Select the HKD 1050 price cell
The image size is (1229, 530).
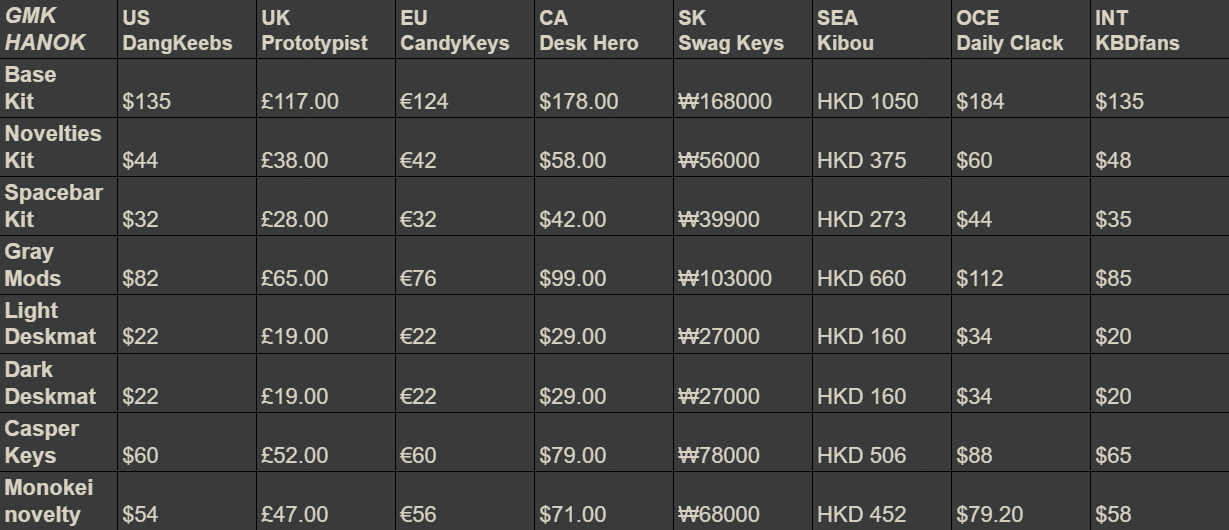click(x=867, y=102)
